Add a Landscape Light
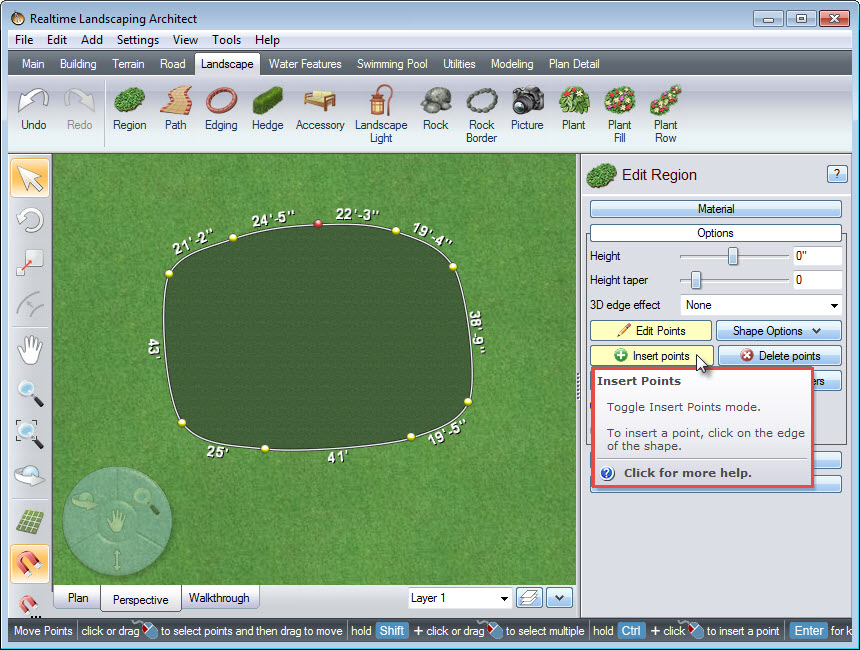860x650 pixels. (x=381, y=115)
